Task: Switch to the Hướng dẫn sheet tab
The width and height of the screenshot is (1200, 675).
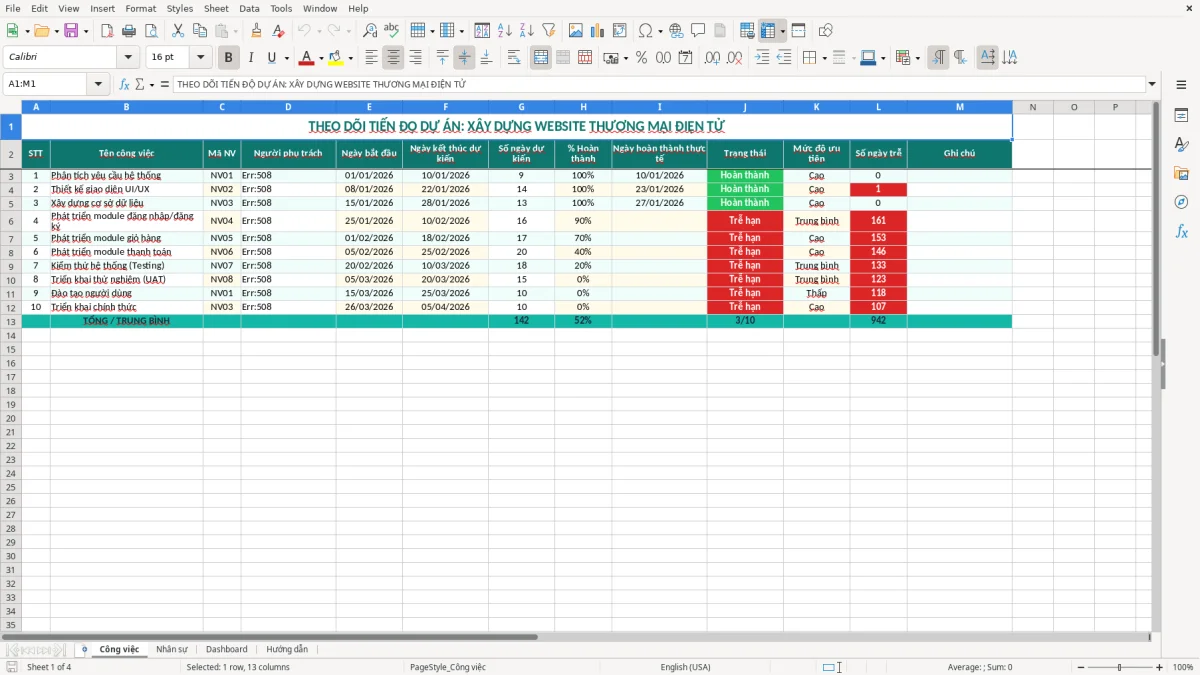Action: pos(287,649)
